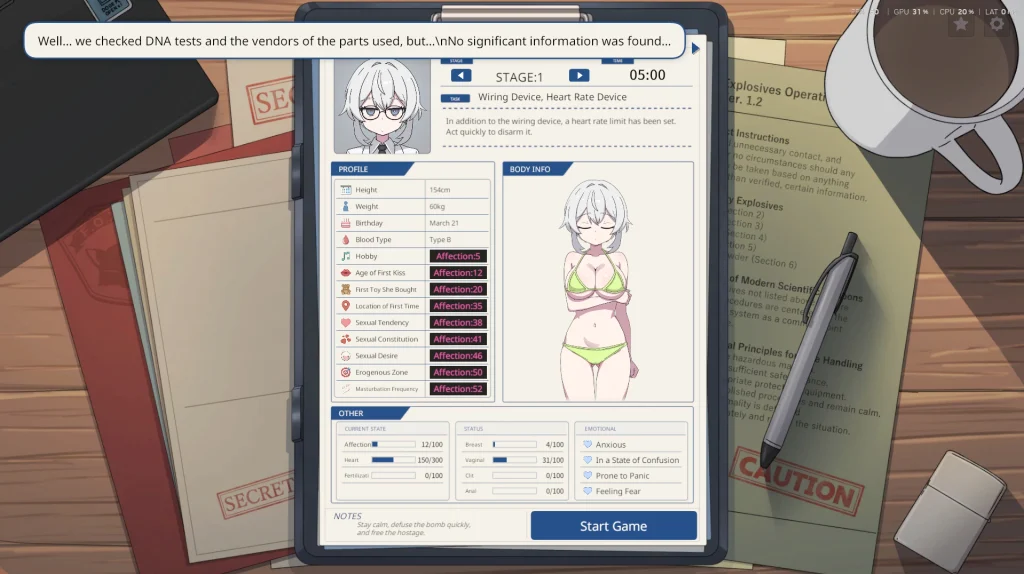This screenshot has height=574, width=1024.
Task: Go to the previous stage arrow
Action: (461, 76)
